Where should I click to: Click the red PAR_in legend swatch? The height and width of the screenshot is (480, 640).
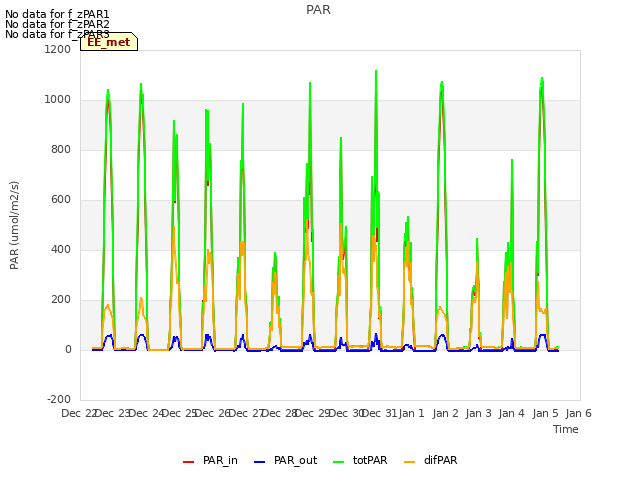pyautogui.click(x=188, y=462)
